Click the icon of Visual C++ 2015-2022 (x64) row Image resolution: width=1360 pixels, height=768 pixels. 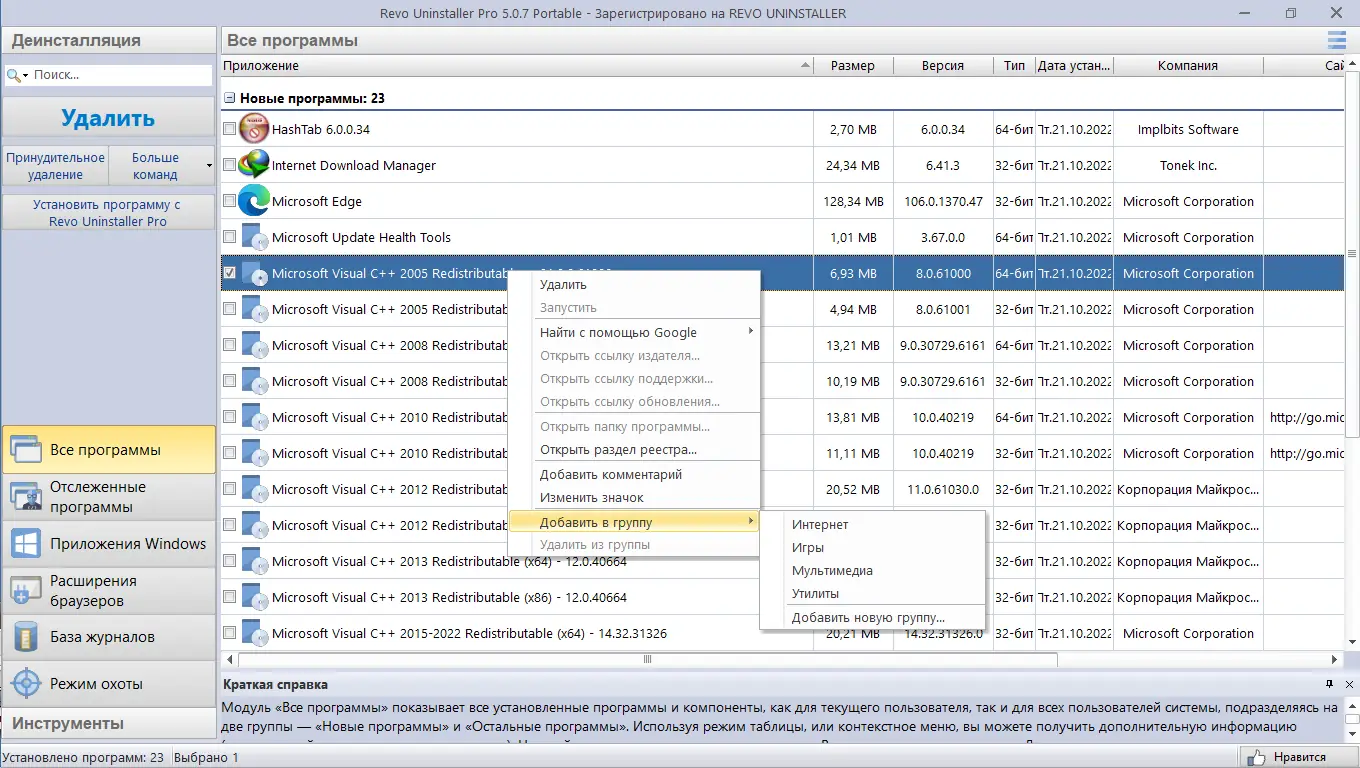[x=255, y=633]
